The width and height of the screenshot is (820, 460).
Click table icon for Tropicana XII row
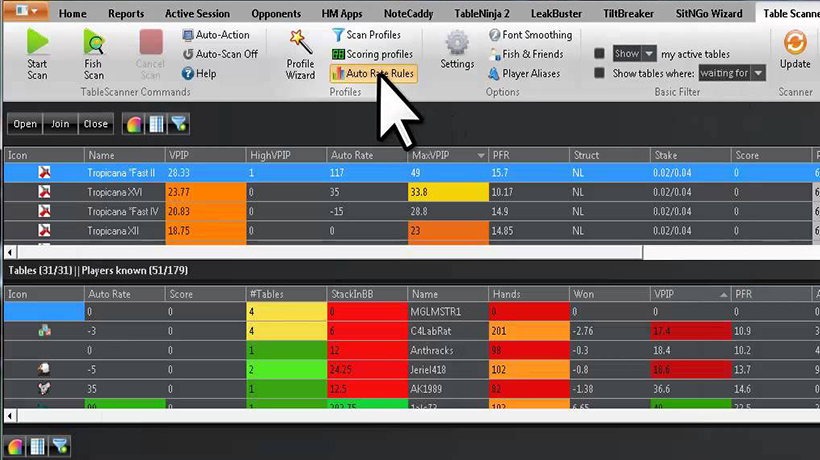coord(44,231)
